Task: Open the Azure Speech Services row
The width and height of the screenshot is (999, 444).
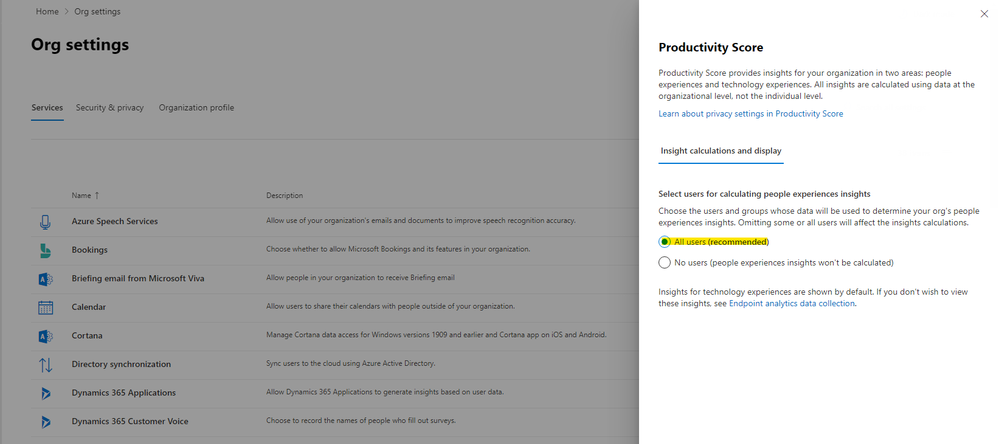Action: pyautogui.click(x=115, y=222)
